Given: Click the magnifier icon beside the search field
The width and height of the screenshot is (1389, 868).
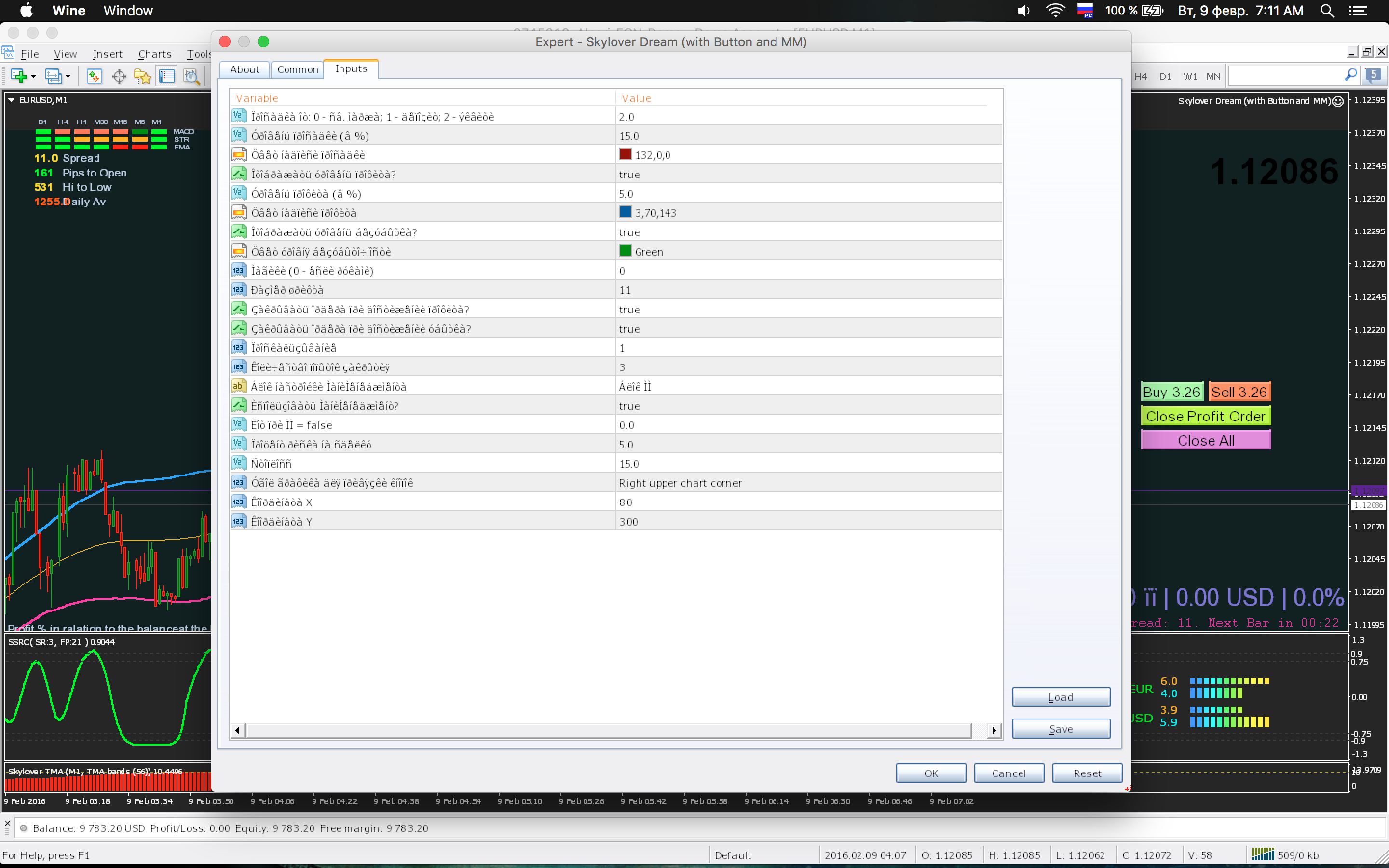Looking at the screenshot, I should click(1350, 75).
